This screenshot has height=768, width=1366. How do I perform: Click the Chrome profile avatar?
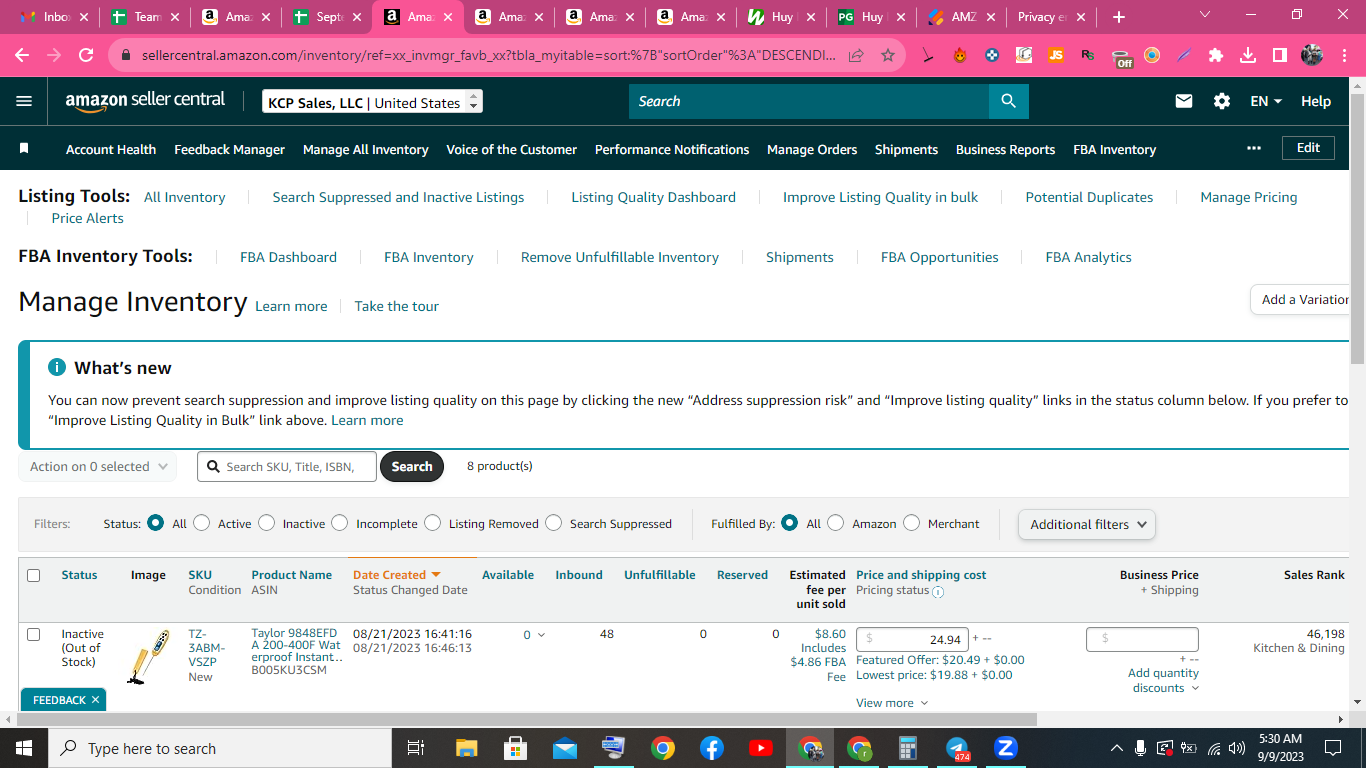point(1312,55)
